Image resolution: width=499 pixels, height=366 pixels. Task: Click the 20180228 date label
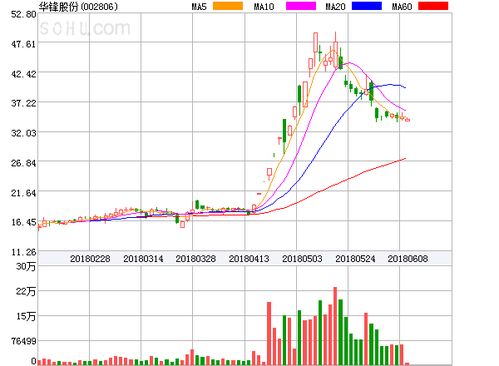point(90,259)
